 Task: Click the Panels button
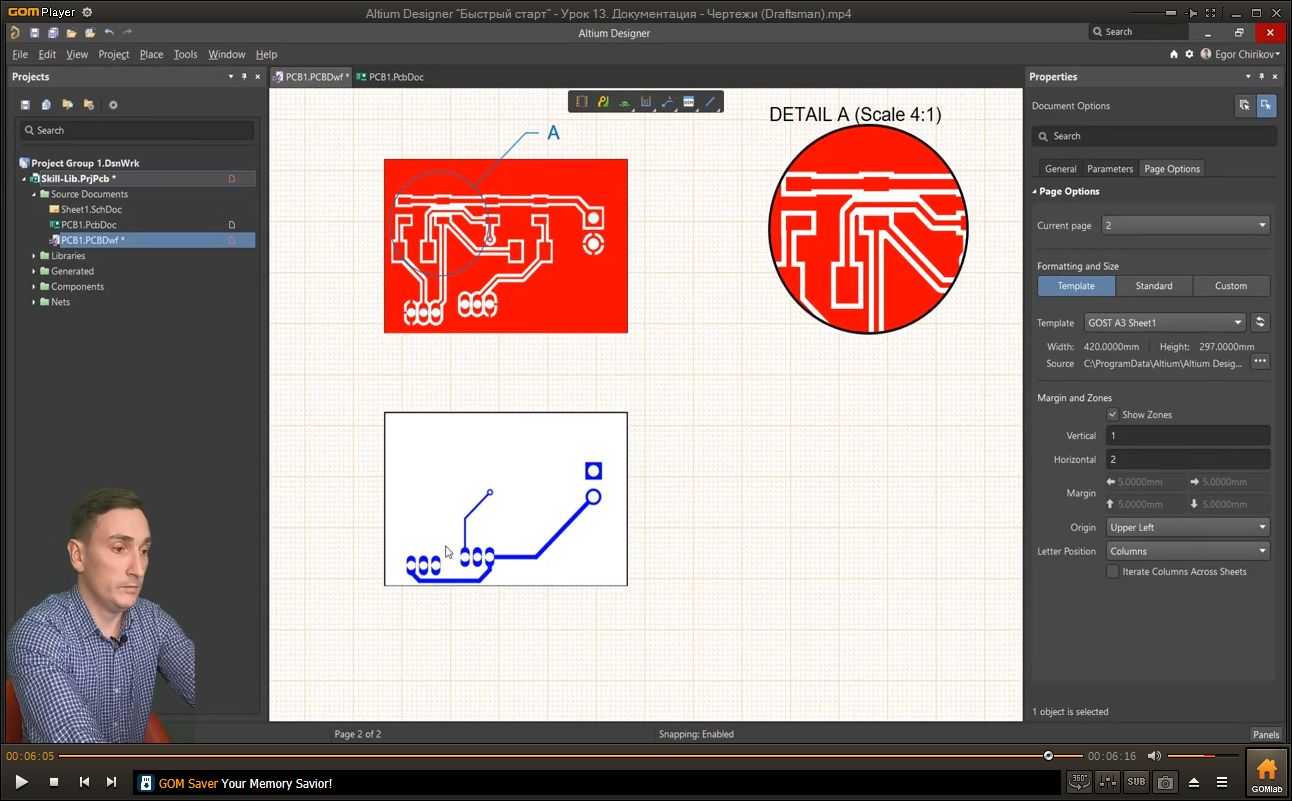1265,734
